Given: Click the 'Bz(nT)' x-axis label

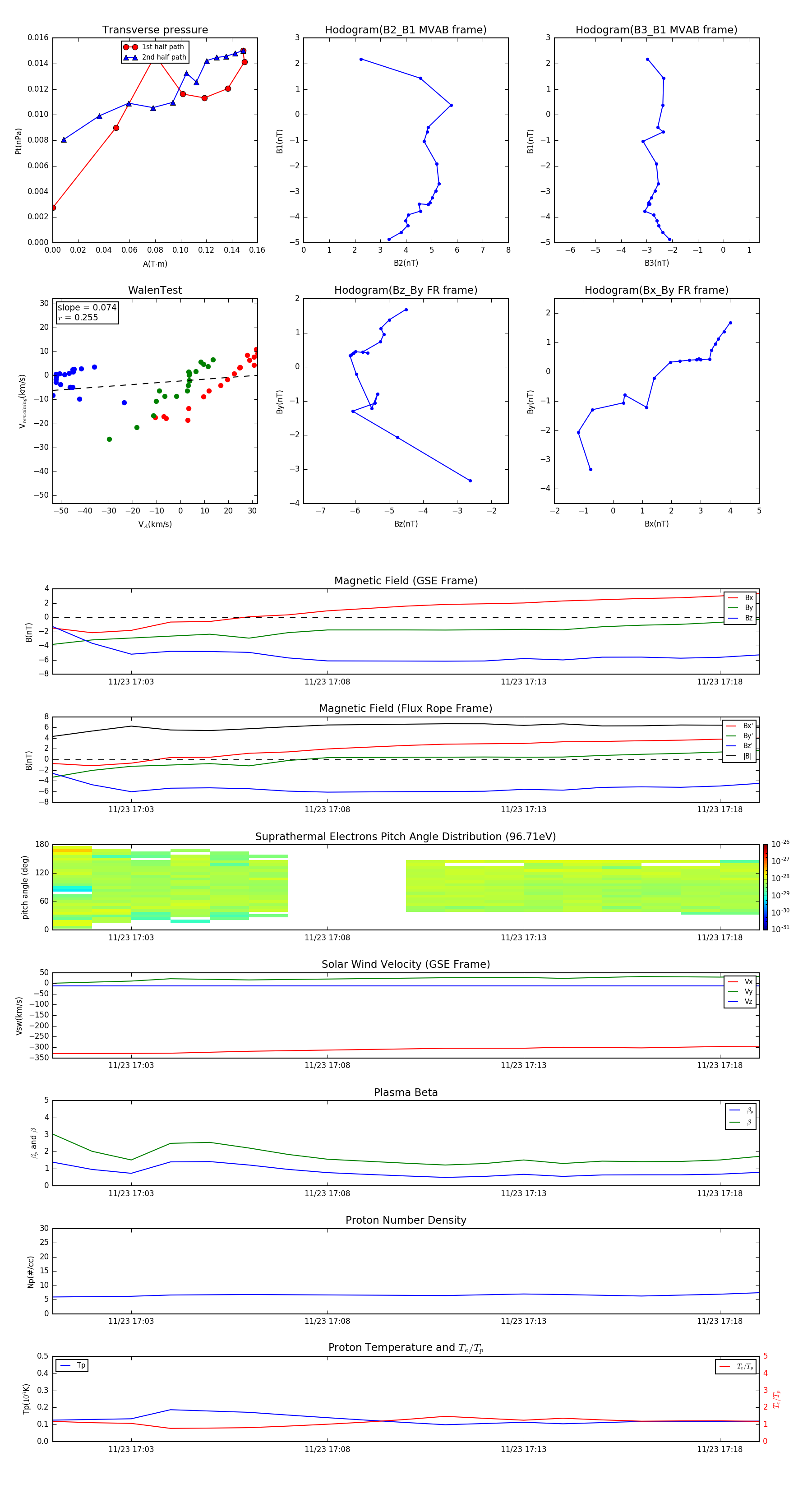Looking at the screenshot, I should [x=406, y=524].
